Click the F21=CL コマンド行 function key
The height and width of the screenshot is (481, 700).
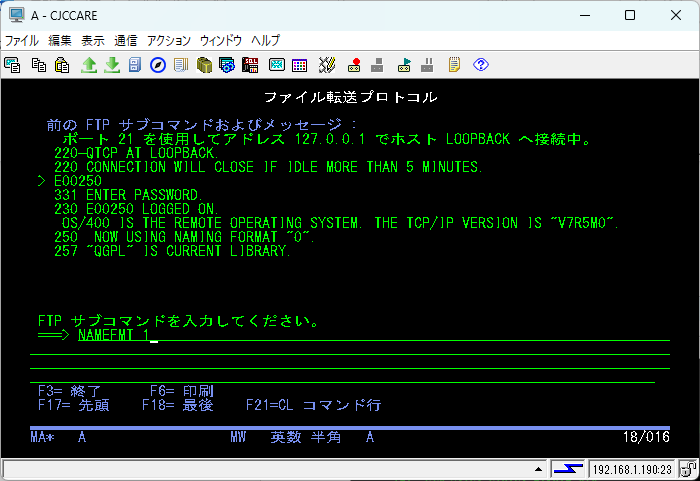point(314,405)
